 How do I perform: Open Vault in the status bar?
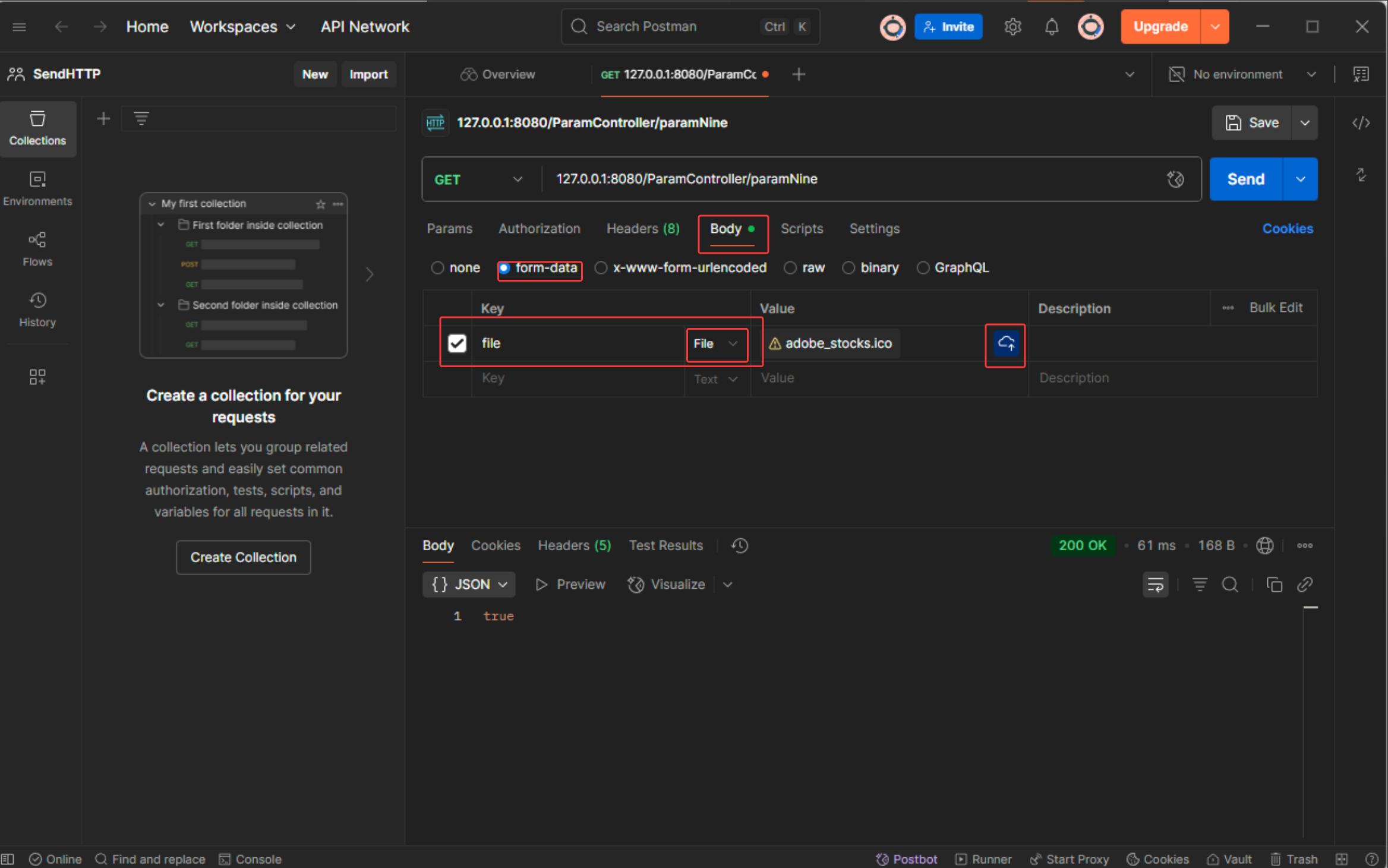click(x=1229, y=859)
